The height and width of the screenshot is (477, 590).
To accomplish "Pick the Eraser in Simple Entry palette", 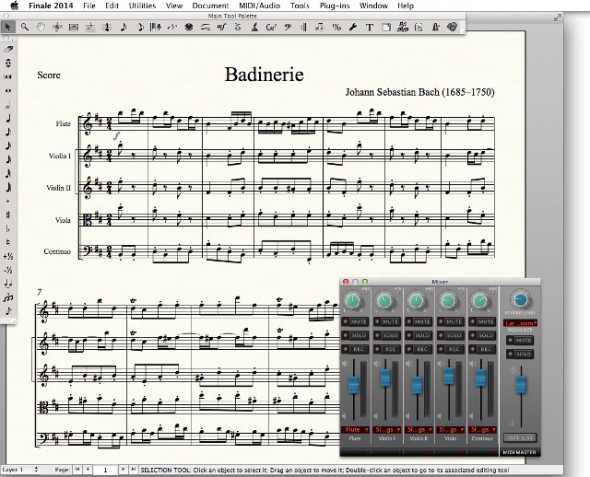I will 8,49.
